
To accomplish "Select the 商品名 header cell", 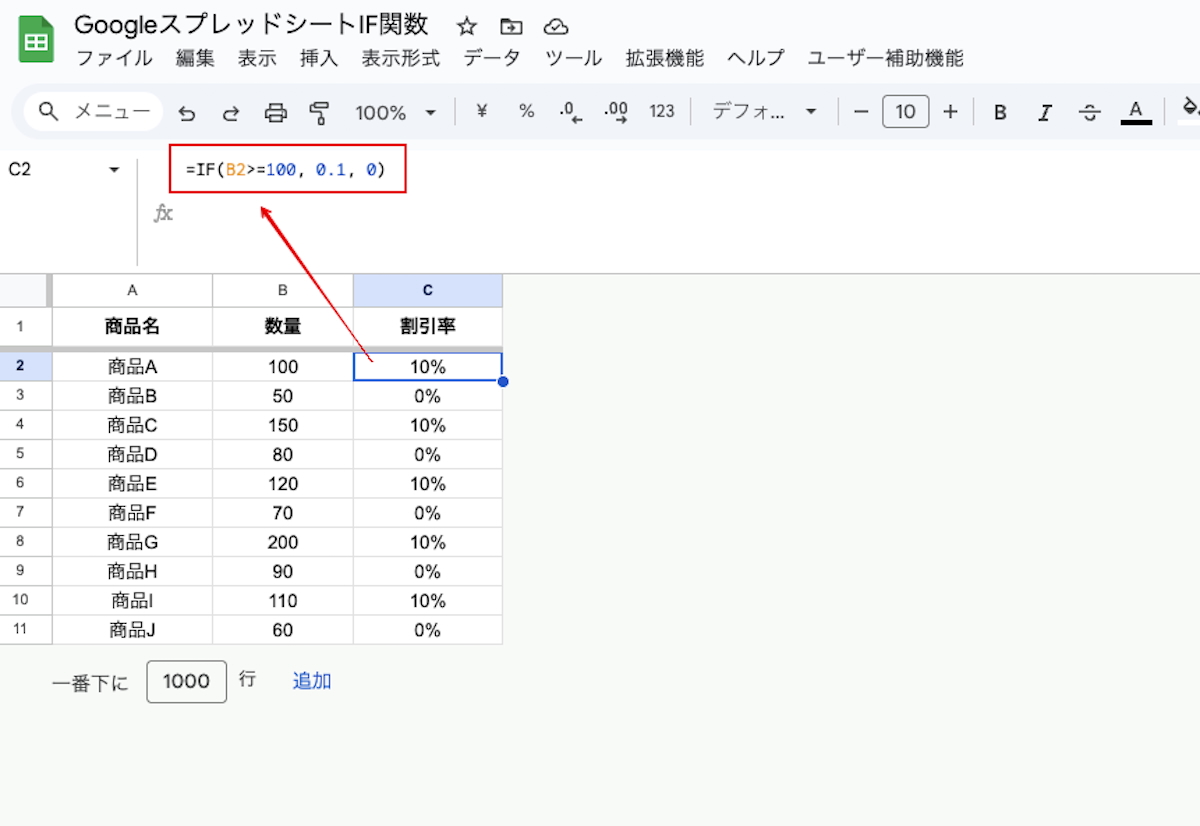I will (132, 326).
